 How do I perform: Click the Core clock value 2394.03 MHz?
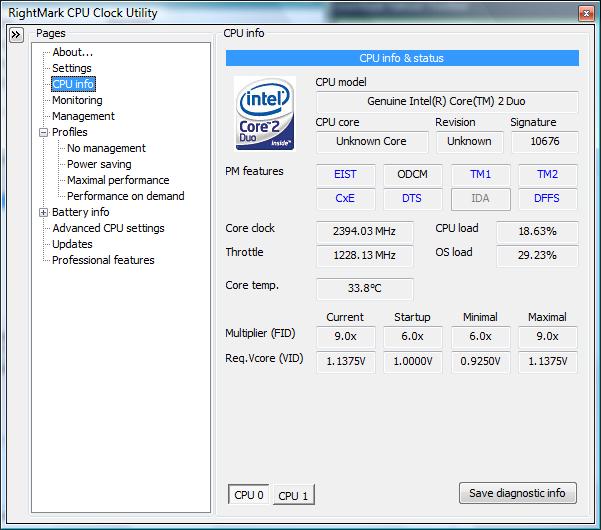[x=365, y=232]
